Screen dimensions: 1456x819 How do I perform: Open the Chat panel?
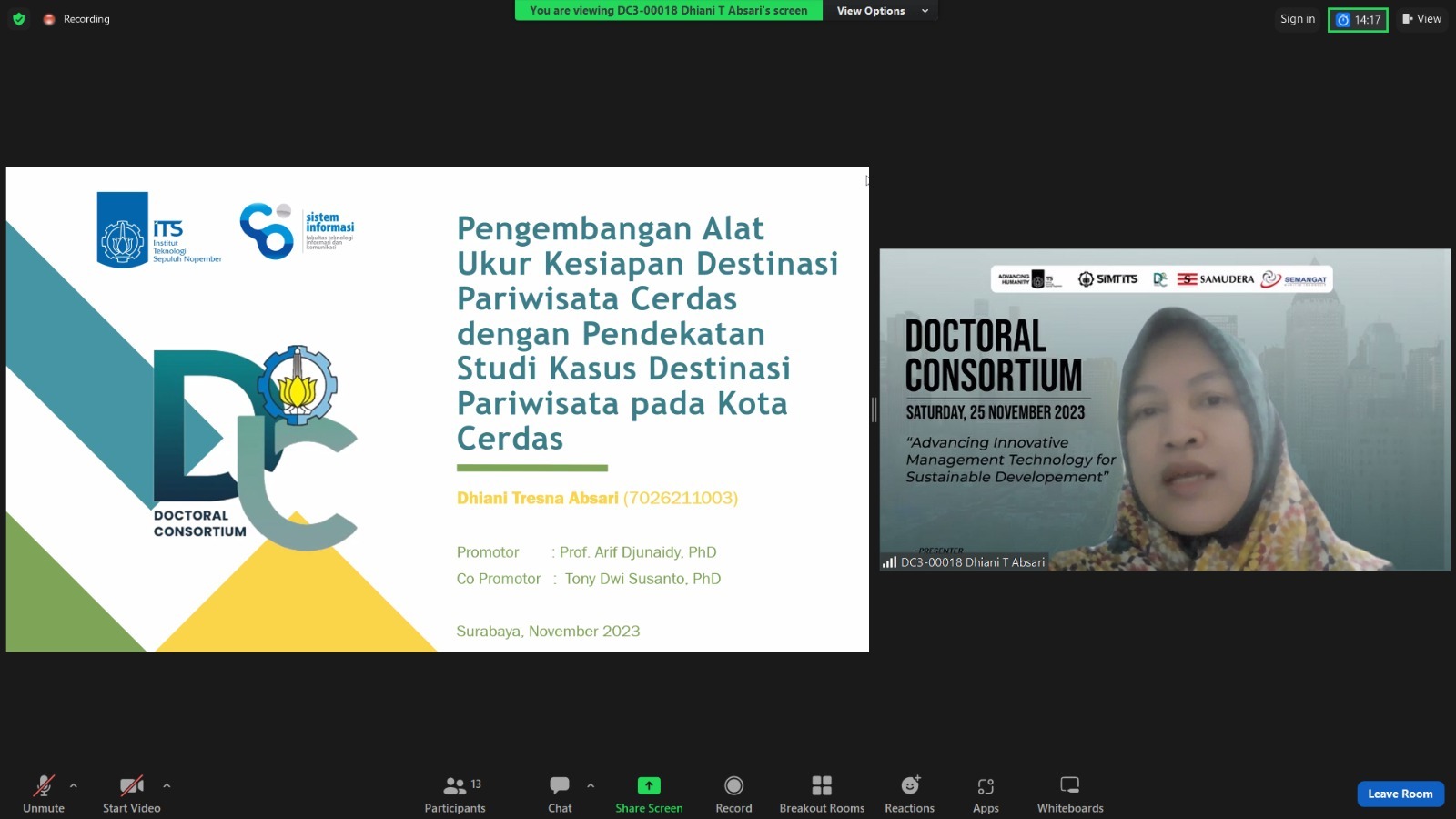pyautogui.click(x=558, y=793)
